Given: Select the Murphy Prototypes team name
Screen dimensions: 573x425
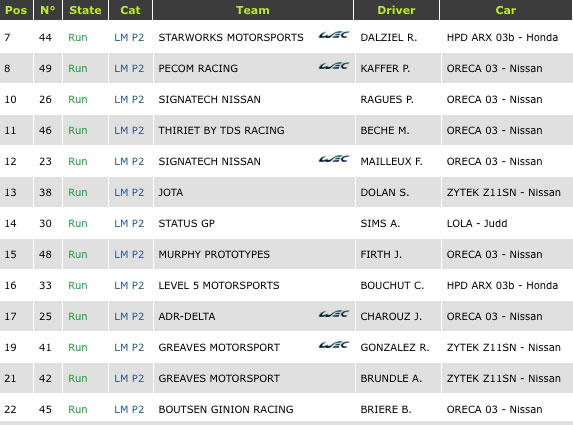Looking at the screenshot, I should pyautogui.click(x=214, y=254).
